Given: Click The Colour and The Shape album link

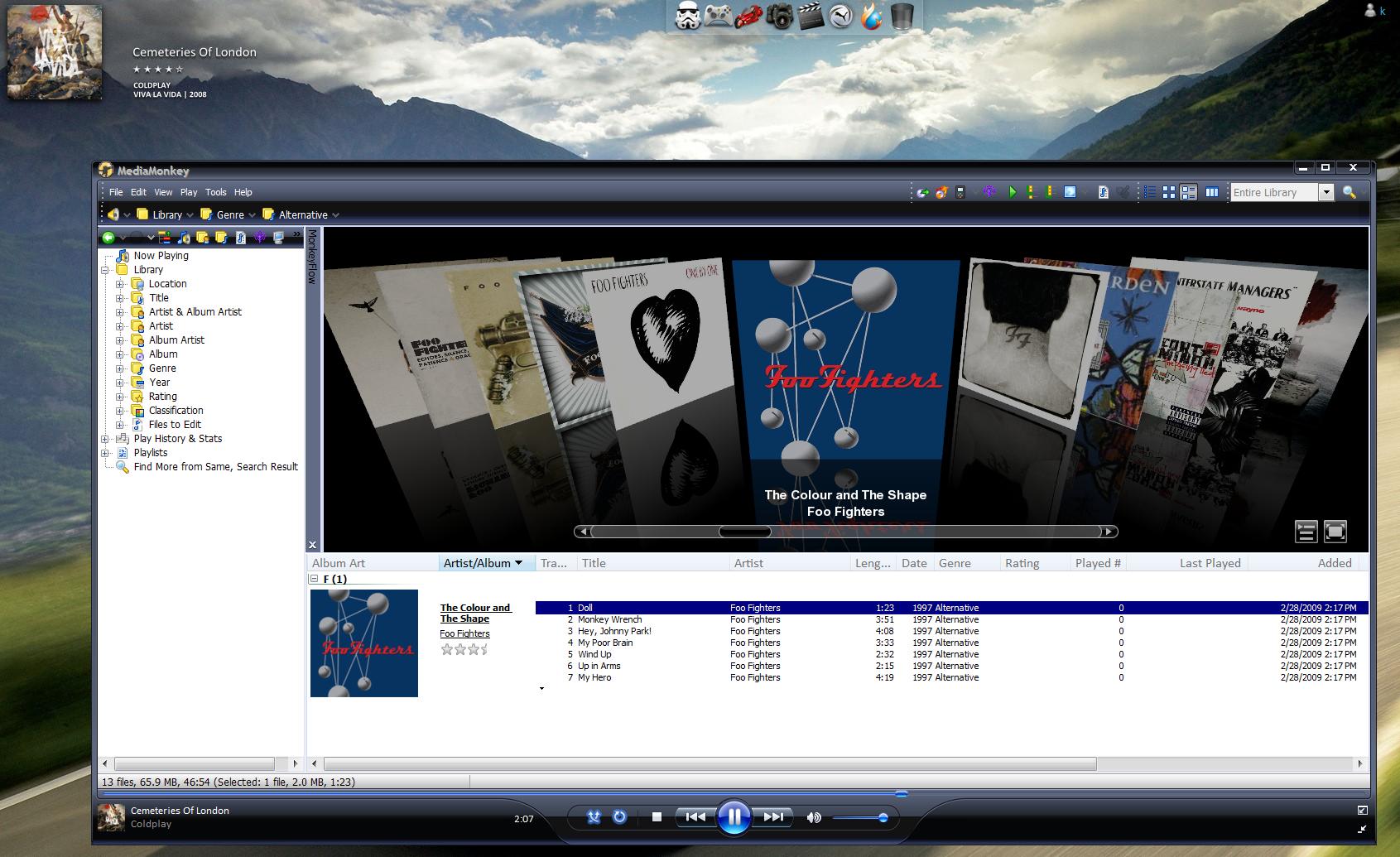Looking at the screenshot, I should (474, 613).
